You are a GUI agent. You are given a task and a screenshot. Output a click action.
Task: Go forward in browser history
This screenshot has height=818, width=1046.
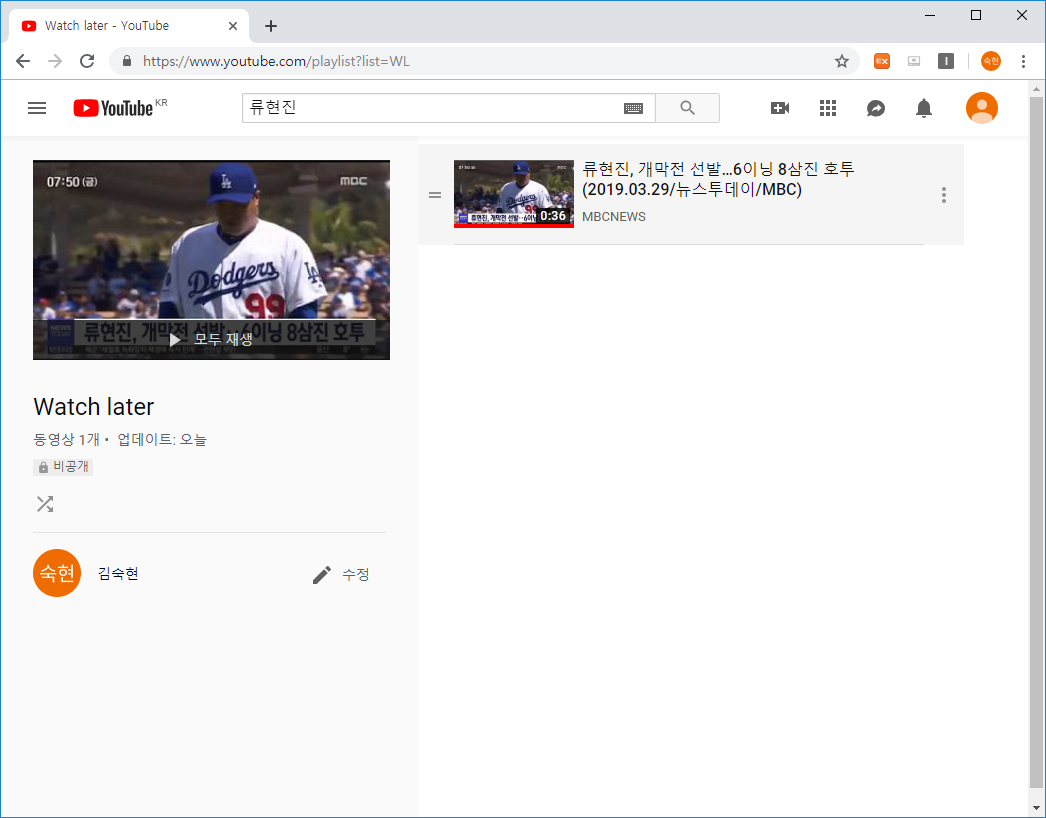55,61
